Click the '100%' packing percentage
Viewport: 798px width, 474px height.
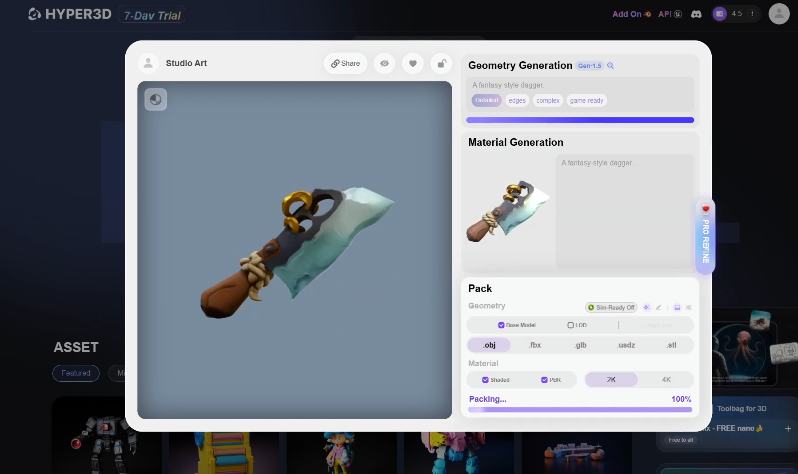[x=681, y=399]
